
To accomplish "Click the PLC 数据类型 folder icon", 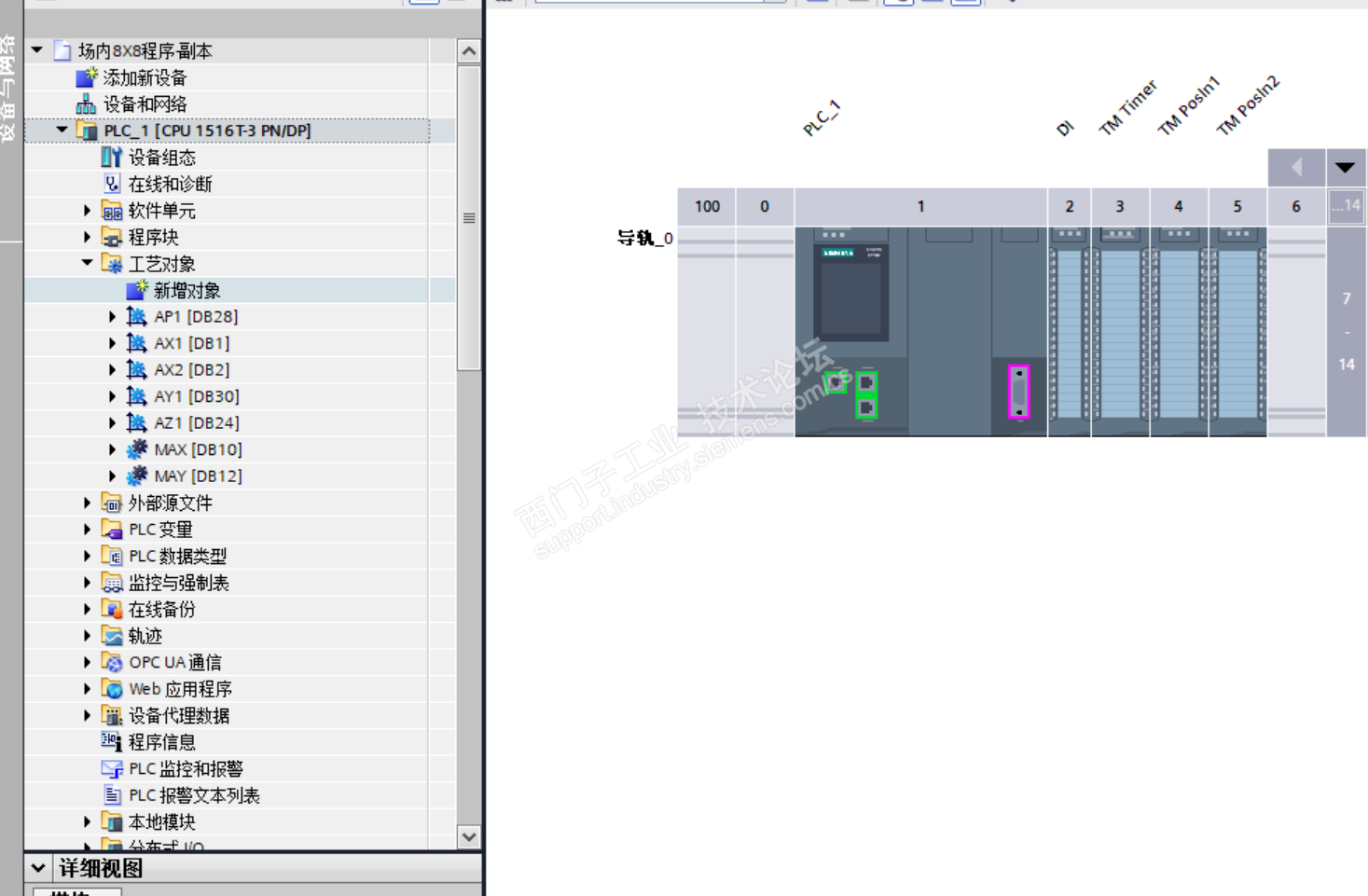I will pos(112,557).
